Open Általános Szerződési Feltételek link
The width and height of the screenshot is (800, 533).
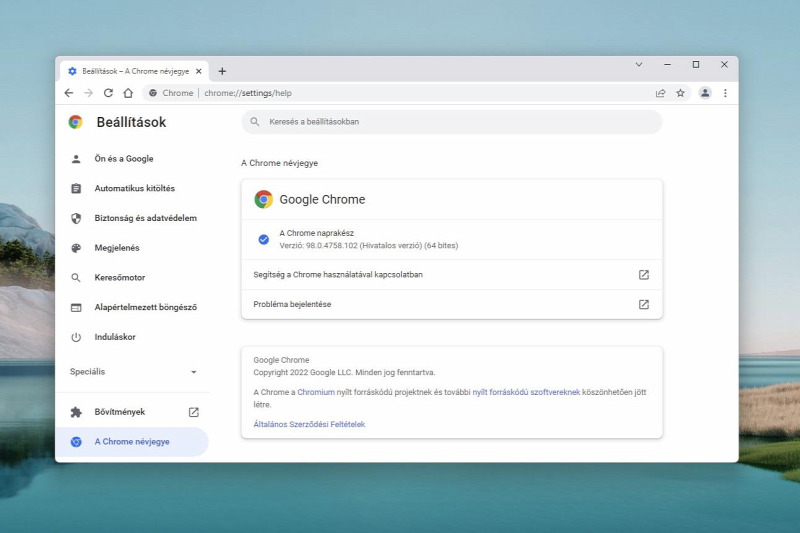point(309,424)
